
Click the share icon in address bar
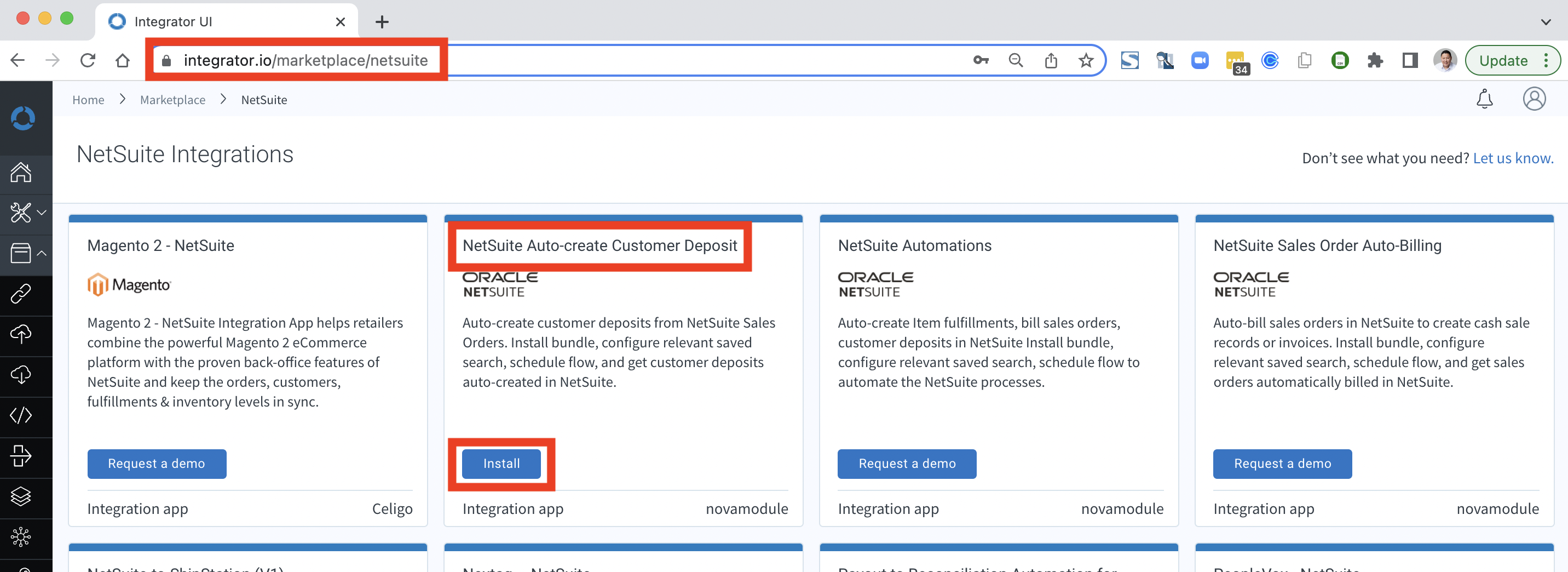pos(1051,60)
